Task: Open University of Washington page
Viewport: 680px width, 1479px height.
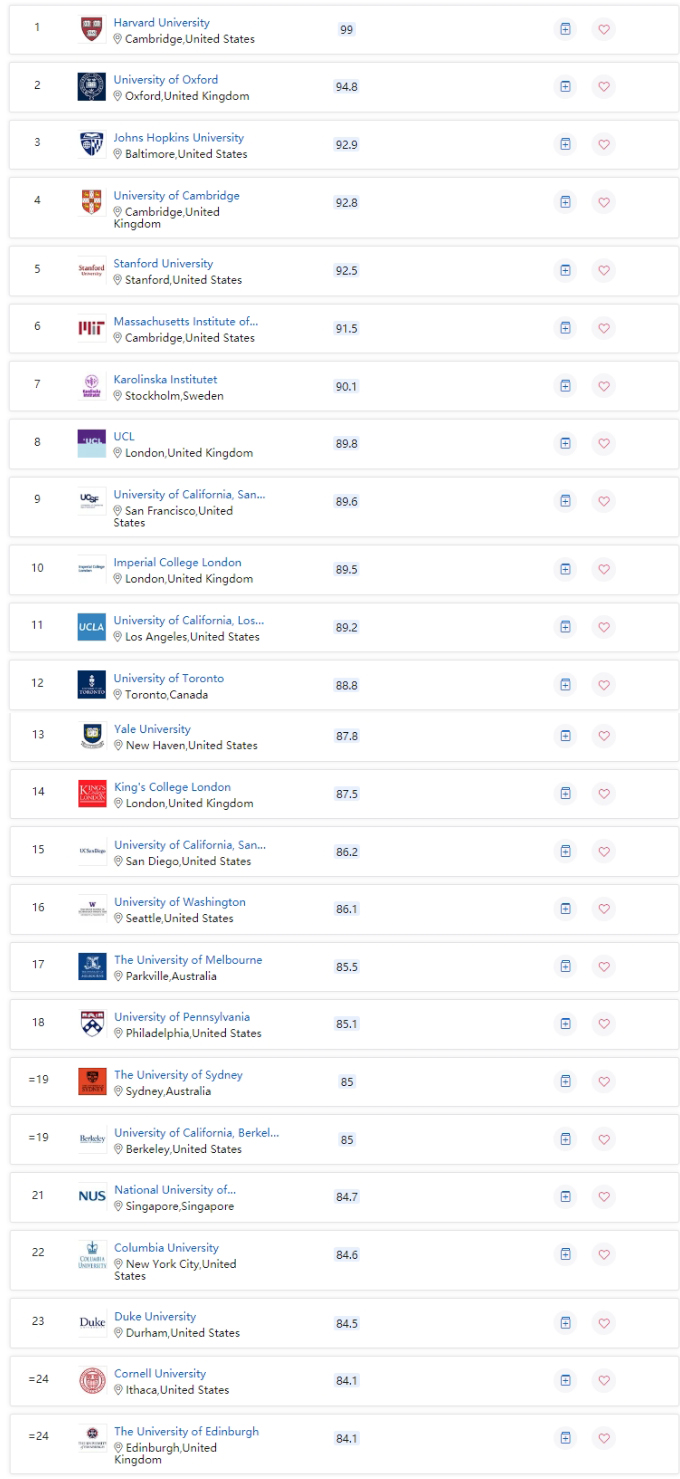Action: [x=179, y=902]
